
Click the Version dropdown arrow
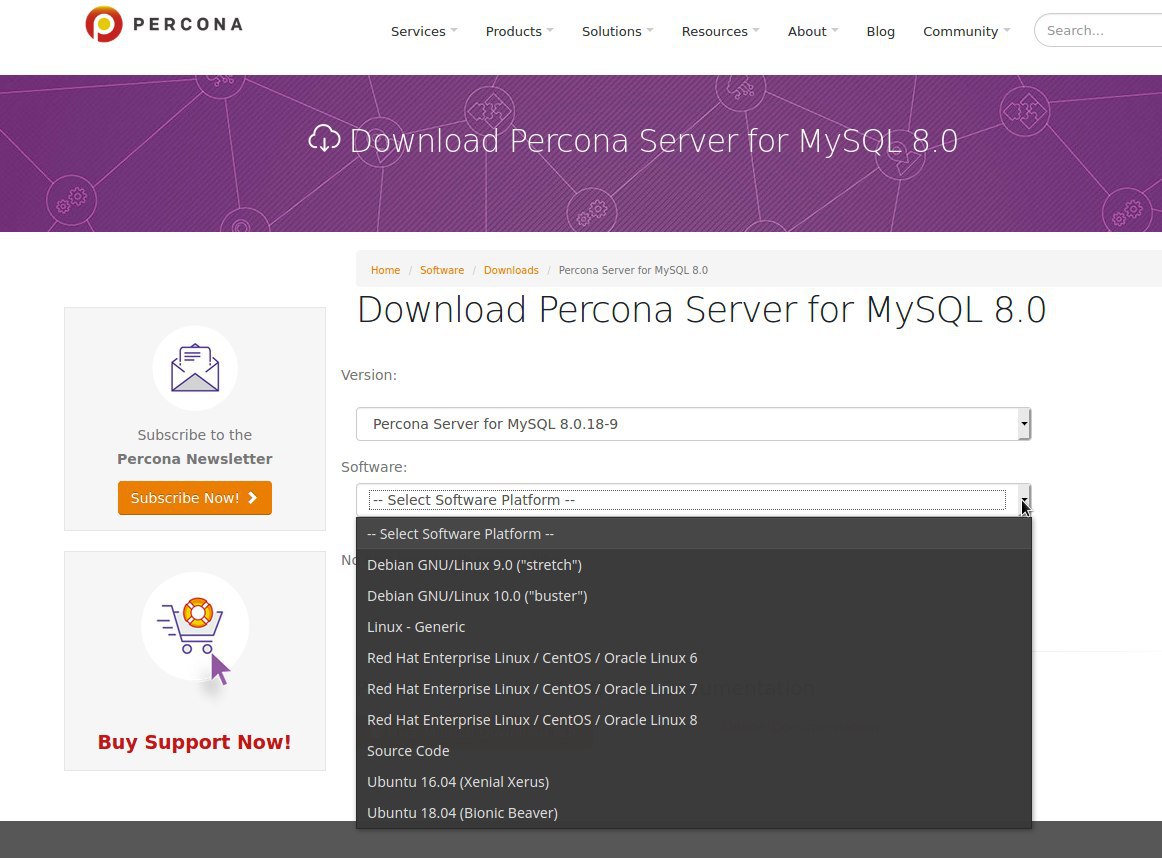click(x=1024, y=424)
